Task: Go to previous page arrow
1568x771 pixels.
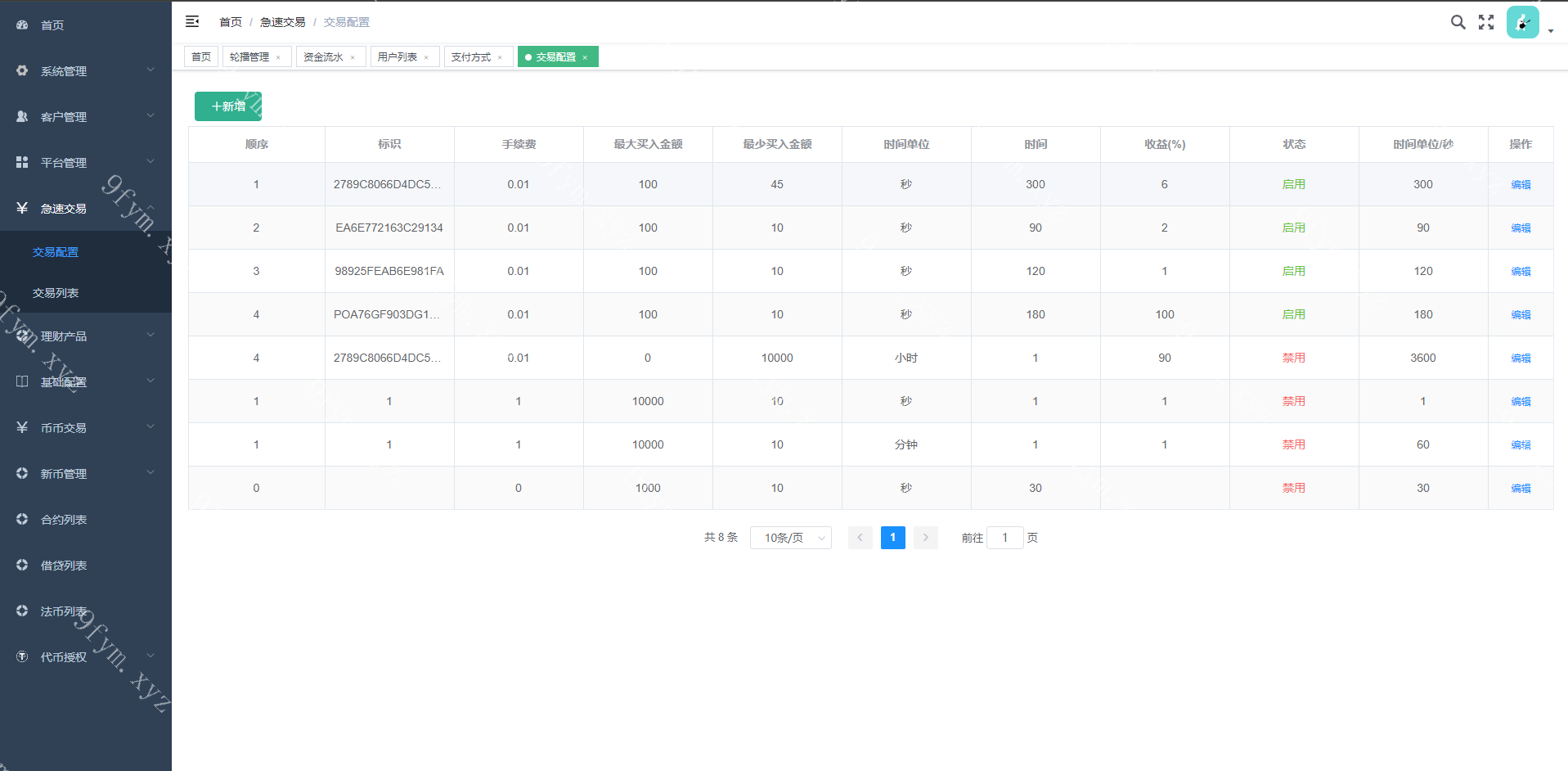Action: [x=860, y=538]
